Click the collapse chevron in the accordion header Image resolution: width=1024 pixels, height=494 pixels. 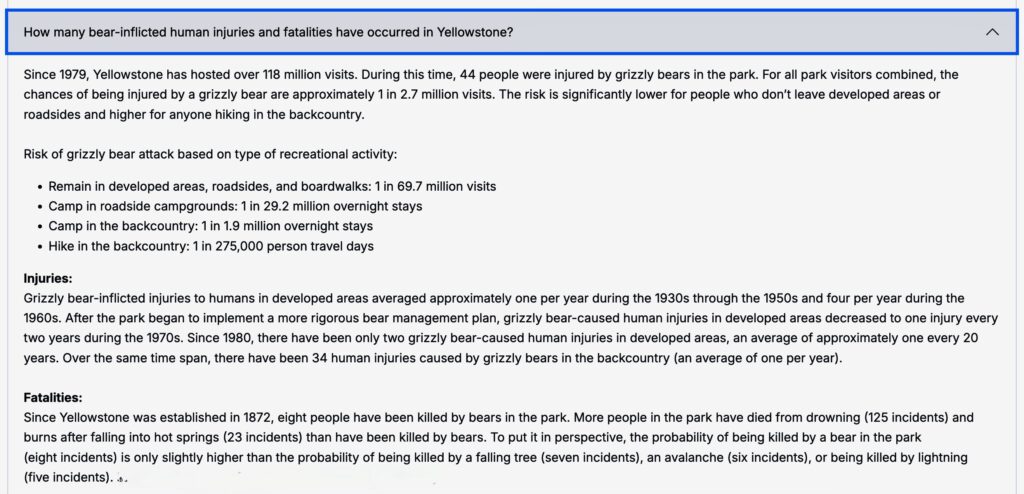coord(992,32)
